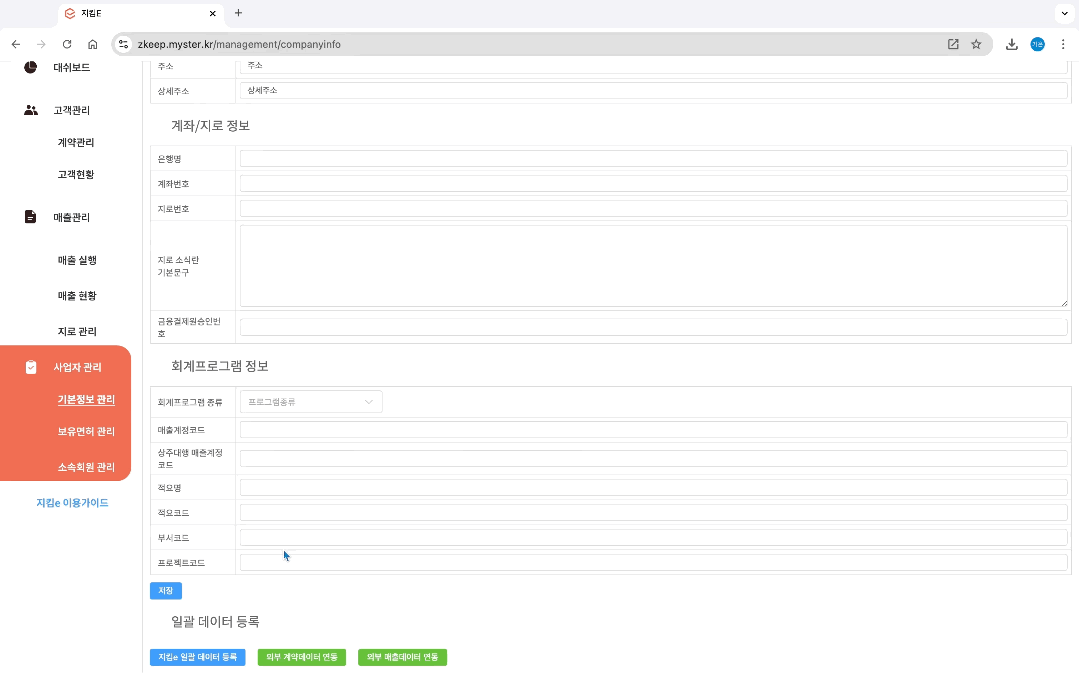Click the 회계프로그램 정보 heading
Viewport: 1080px width, 673px height.
point(220,366)
